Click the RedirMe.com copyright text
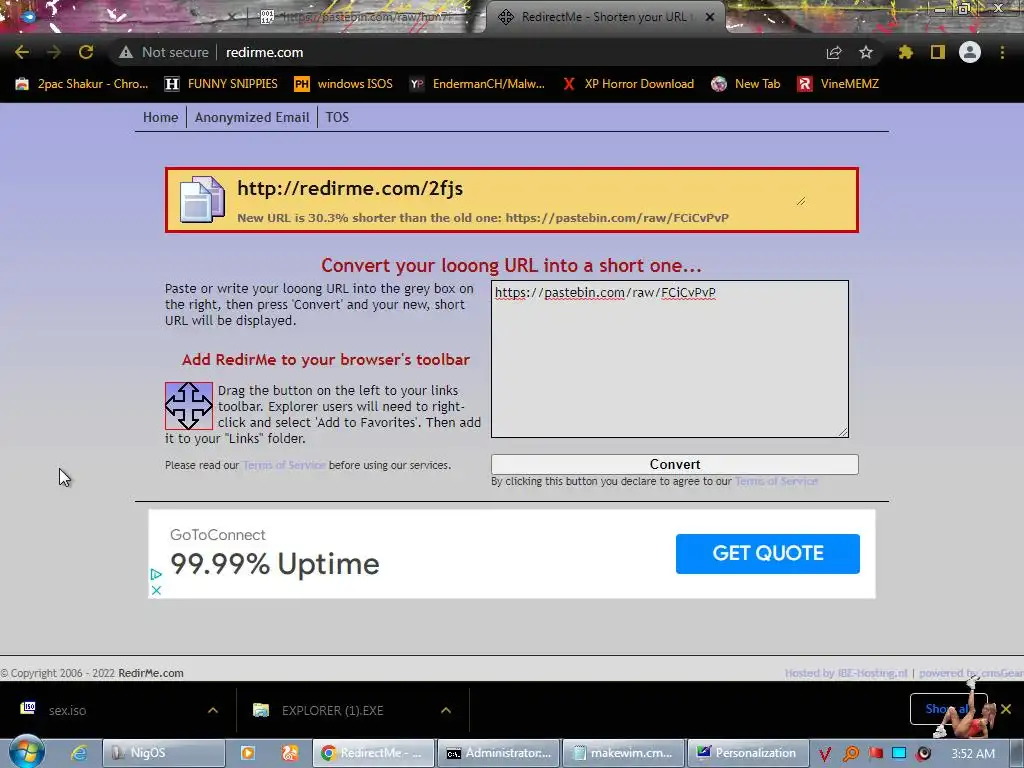The image size is (1024, 768). (x=151, y=673)
